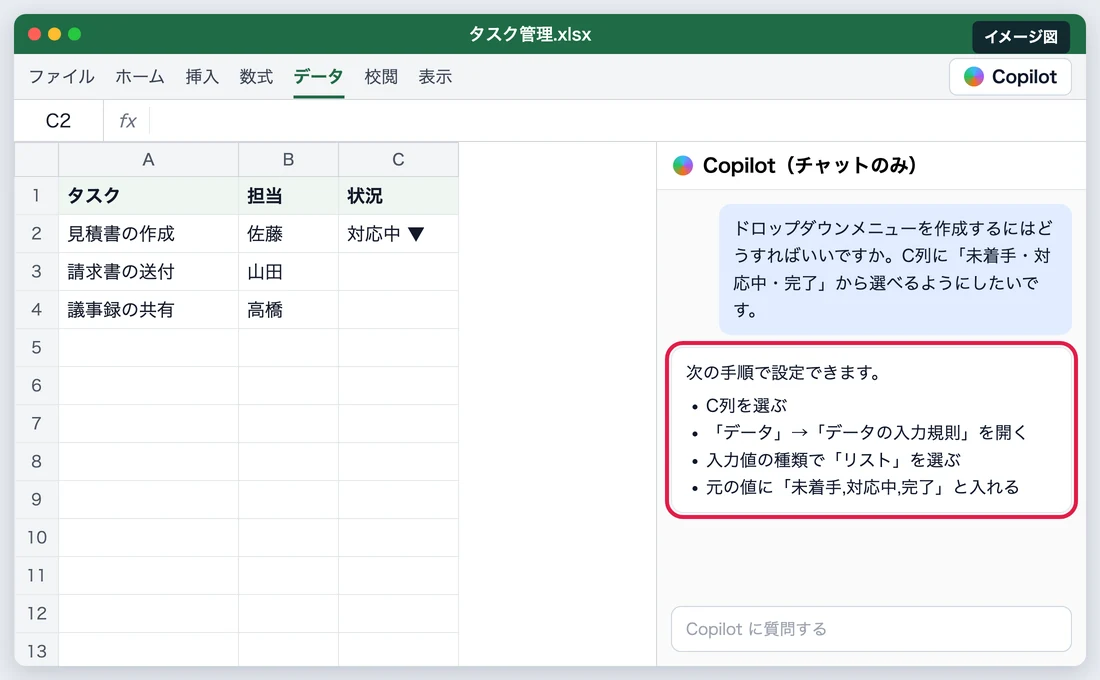Click the イメージ図 badge
The image size is (1100, 680).
pyautogui.click(x=1021, y=36)
